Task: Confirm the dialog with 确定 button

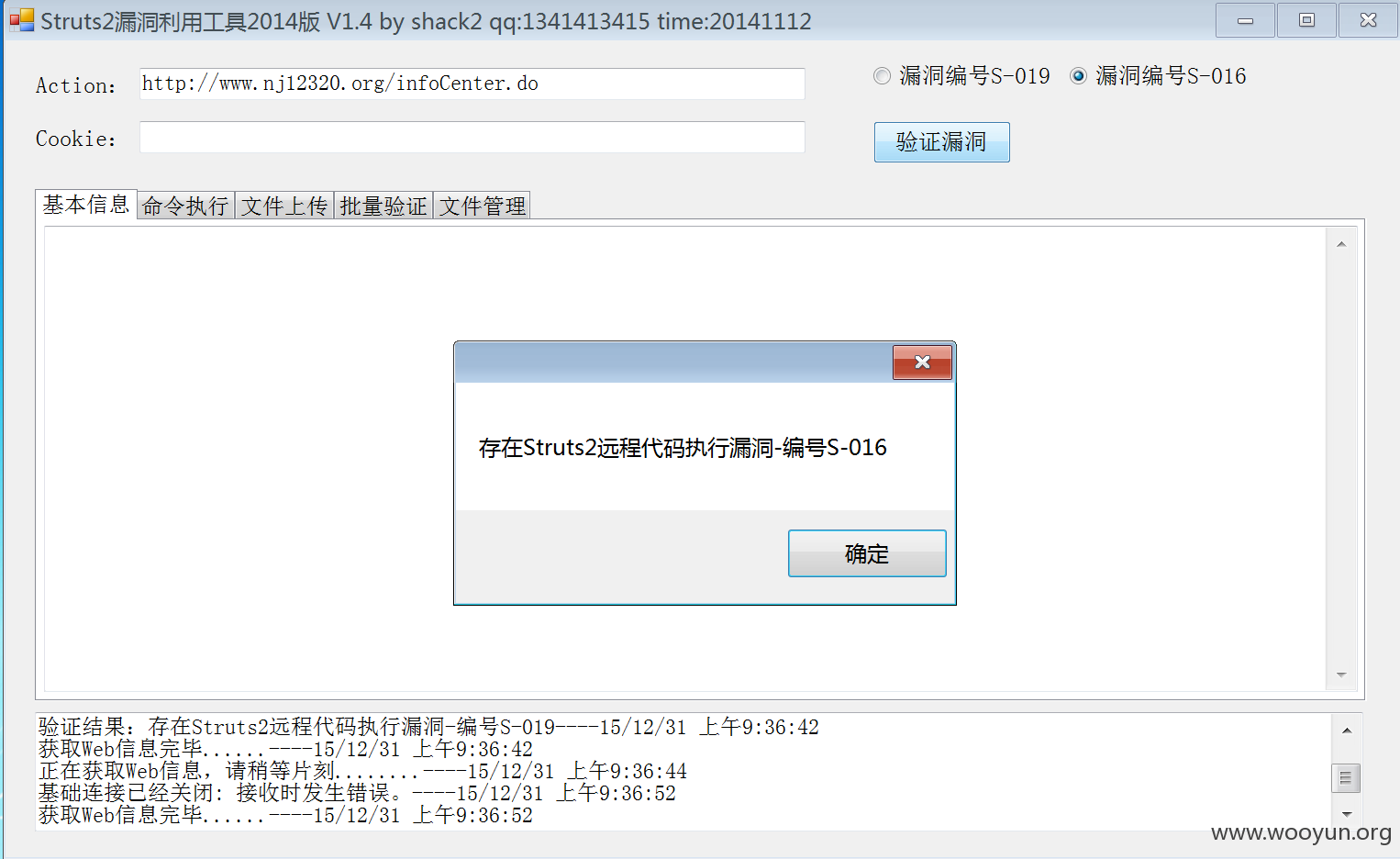Action: [867, 553]
